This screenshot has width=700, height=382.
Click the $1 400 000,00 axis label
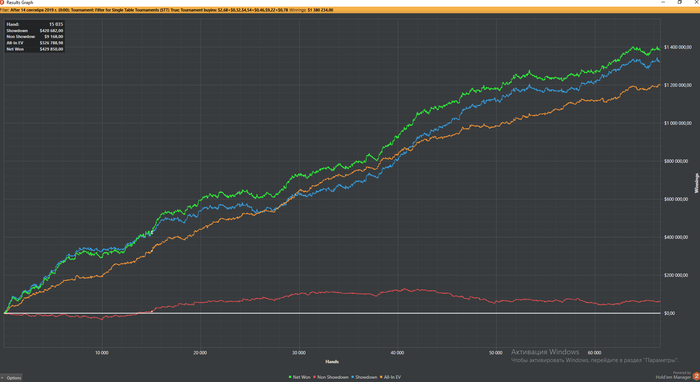[678, 47]
